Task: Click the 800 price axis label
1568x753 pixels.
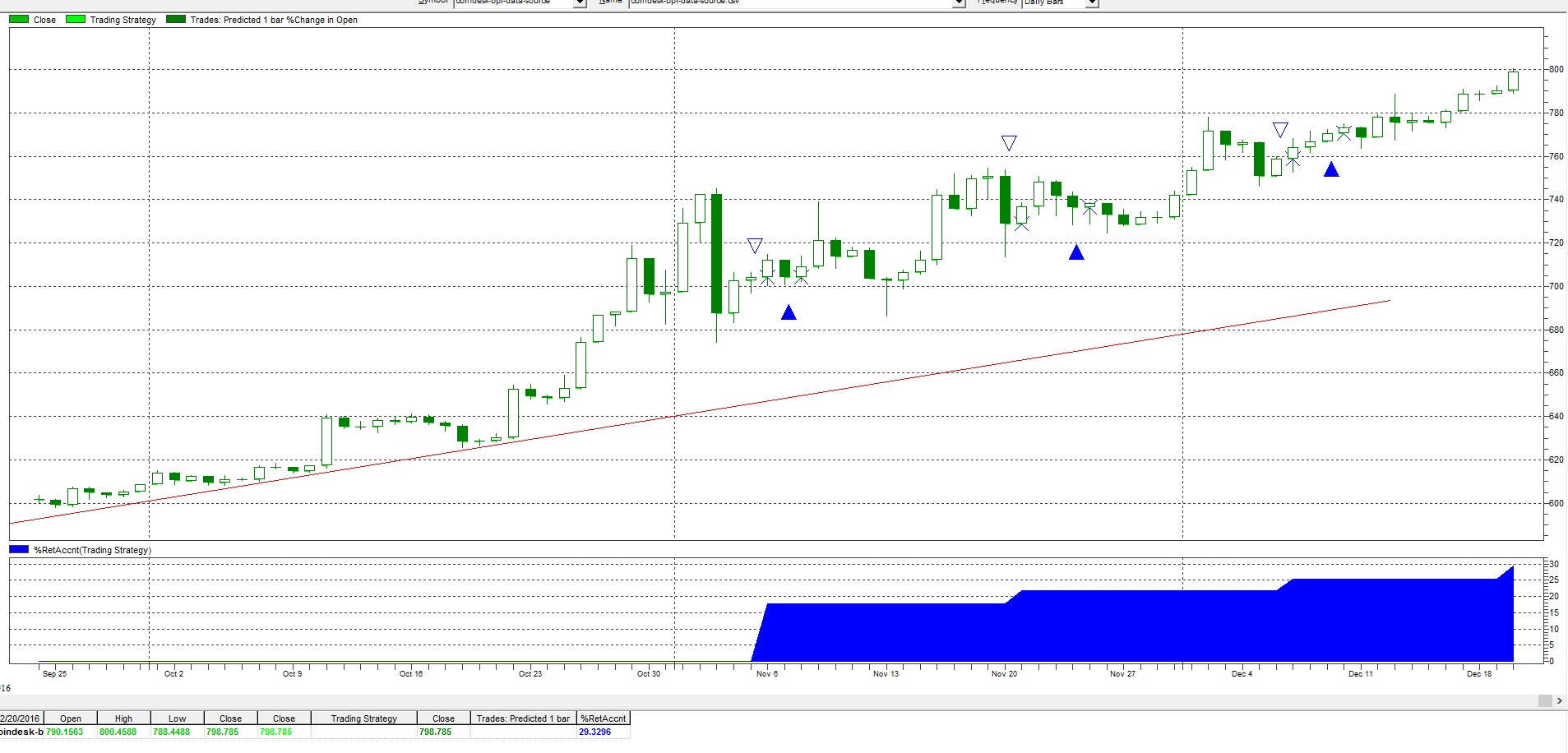Action: click(1556, 70)
